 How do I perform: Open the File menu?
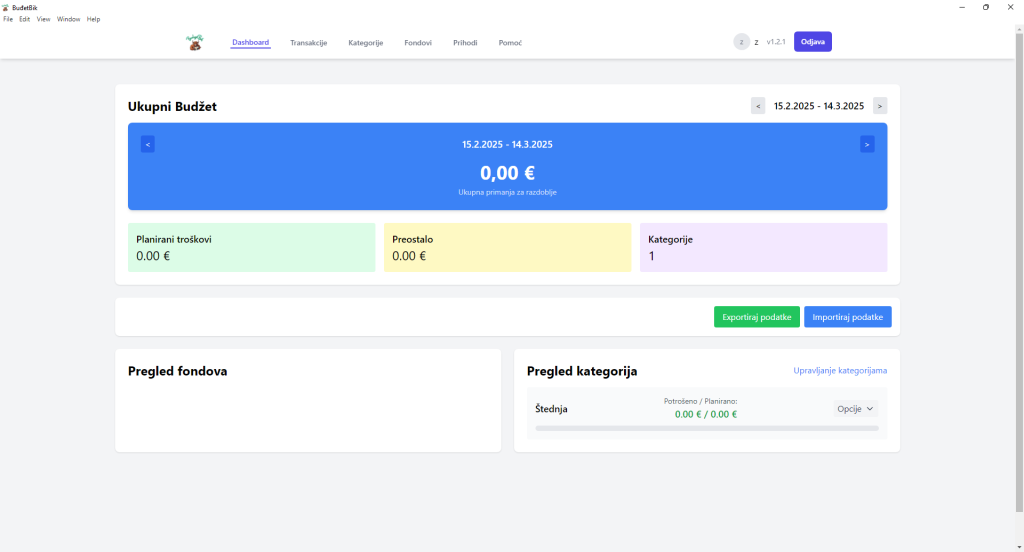click(x=8, y=19)
